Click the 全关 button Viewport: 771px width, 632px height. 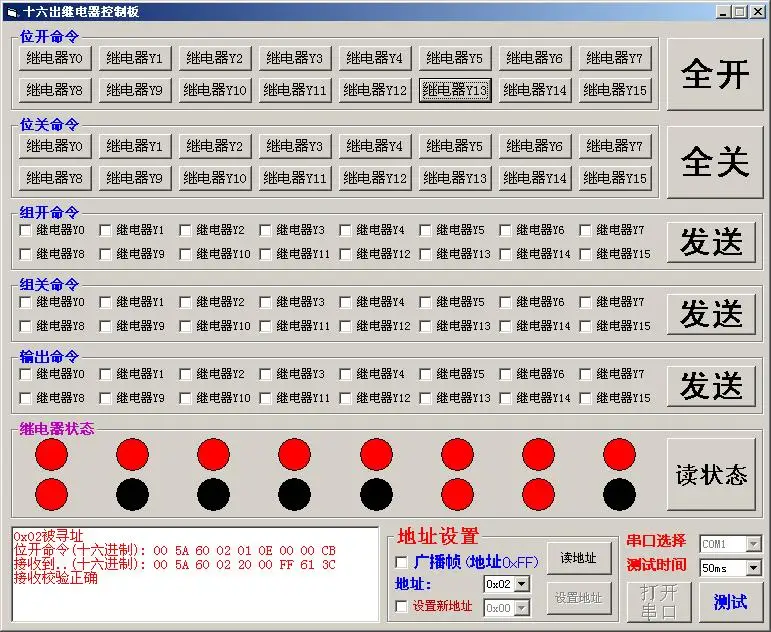tap(715, 162)
